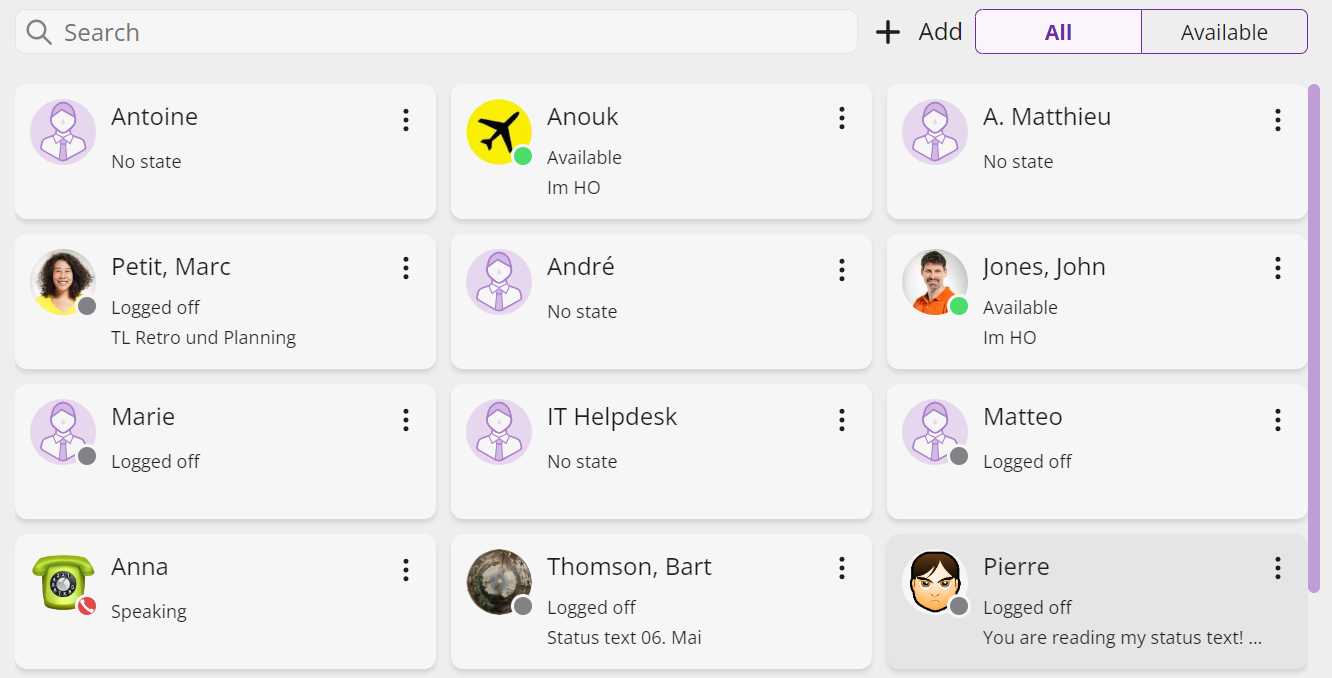The image size is (1332, 678).
Task: Open the kebab menu on Jones, John card
Action: (x=1277, y=268)
